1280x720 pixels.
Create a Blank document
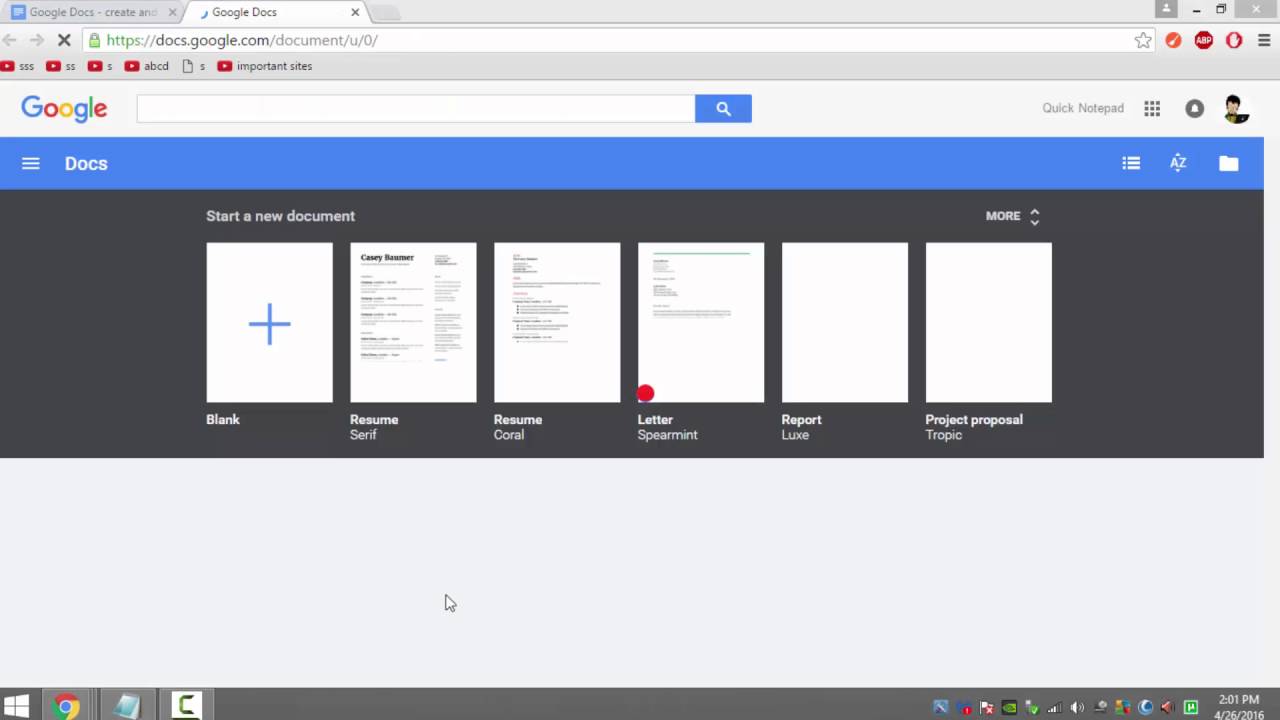pyautogui.click(x=269, y=323)
